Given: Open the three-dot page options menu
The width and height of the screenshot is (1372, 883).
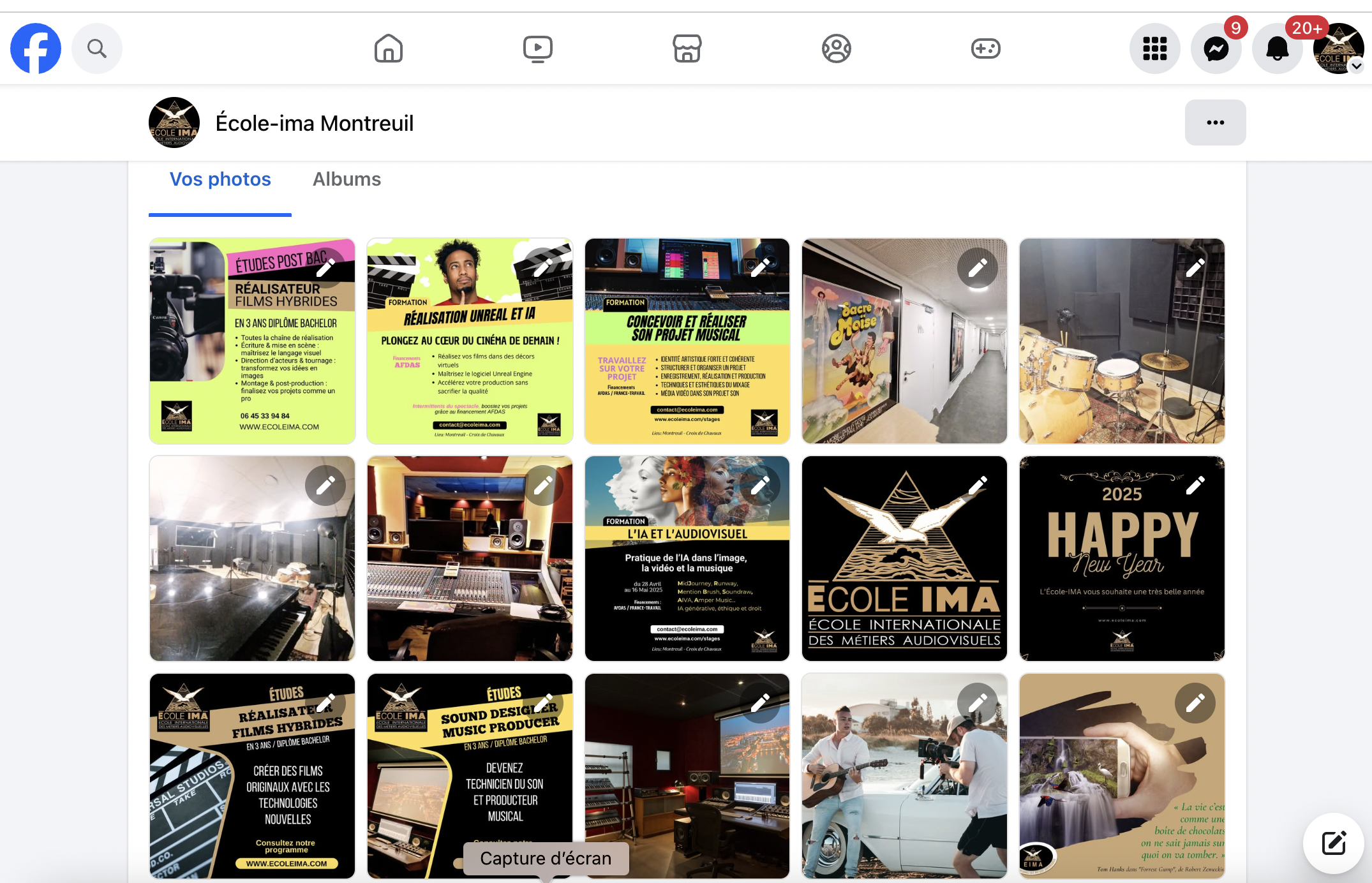Looking at the screenshot, I should tap(1215, 122).
